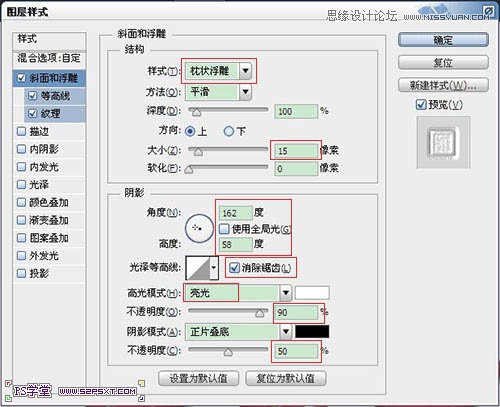
Task: Toggle the 消除锯齿 checkbox
Action: (x=234, y=267)
